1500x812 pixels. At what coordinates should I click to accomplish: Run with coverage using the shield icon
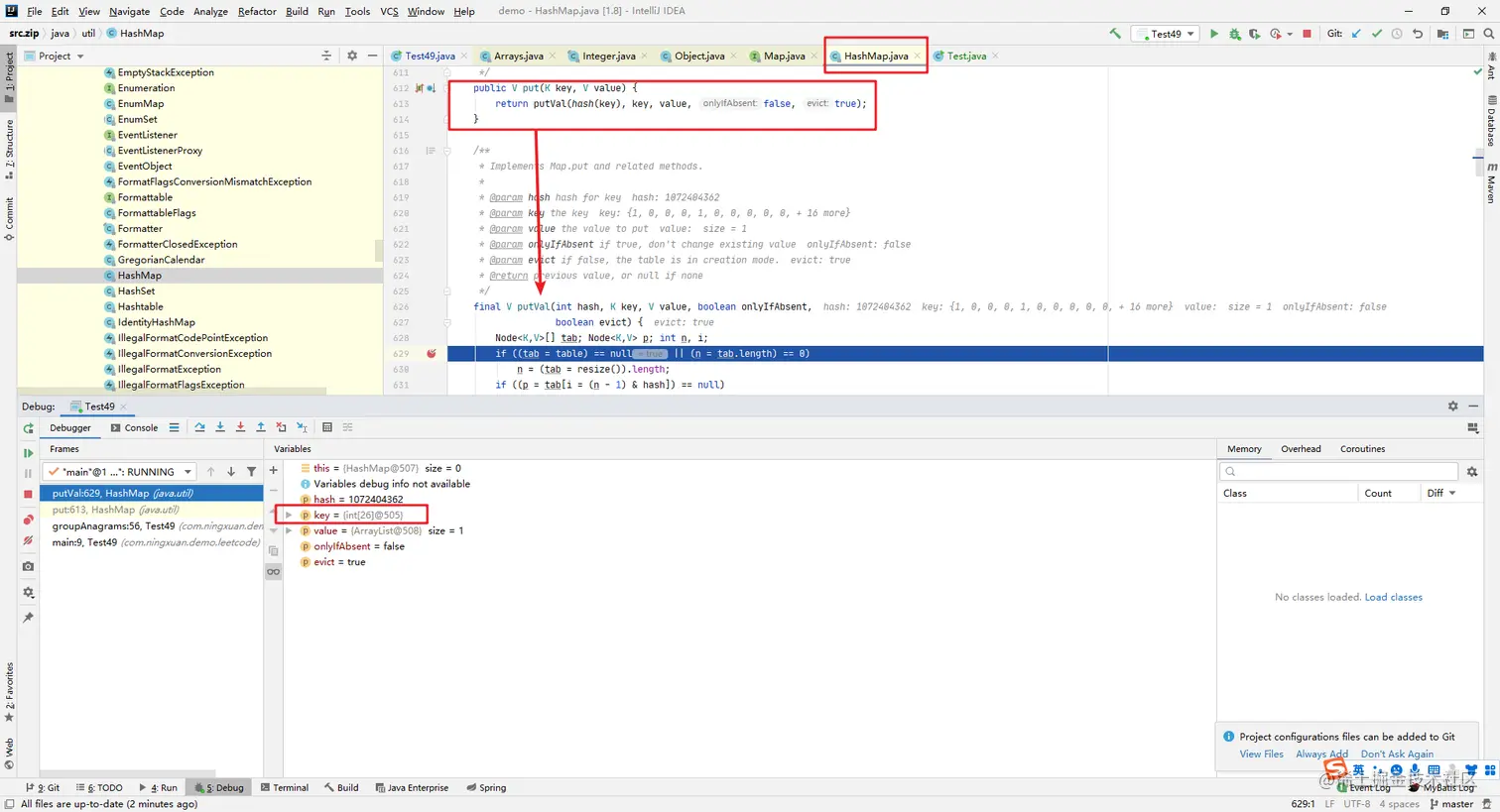click(1254, 34)
